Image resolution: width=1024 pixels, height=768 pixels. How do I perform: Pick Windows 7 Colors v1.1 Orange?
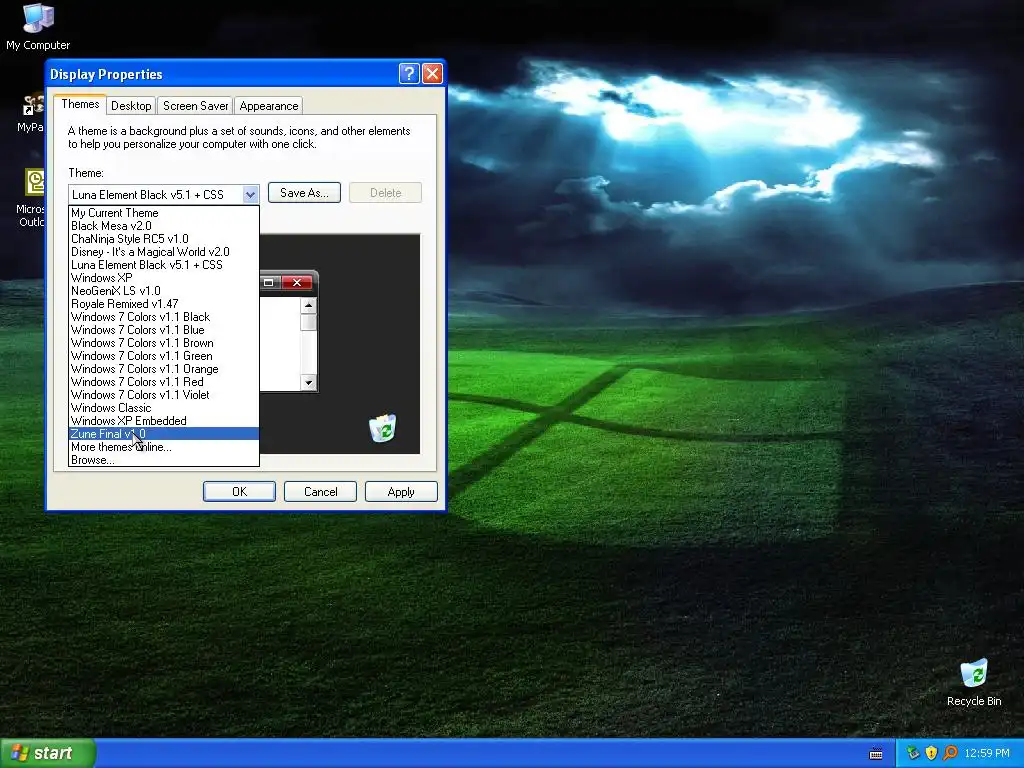point(164,369)
